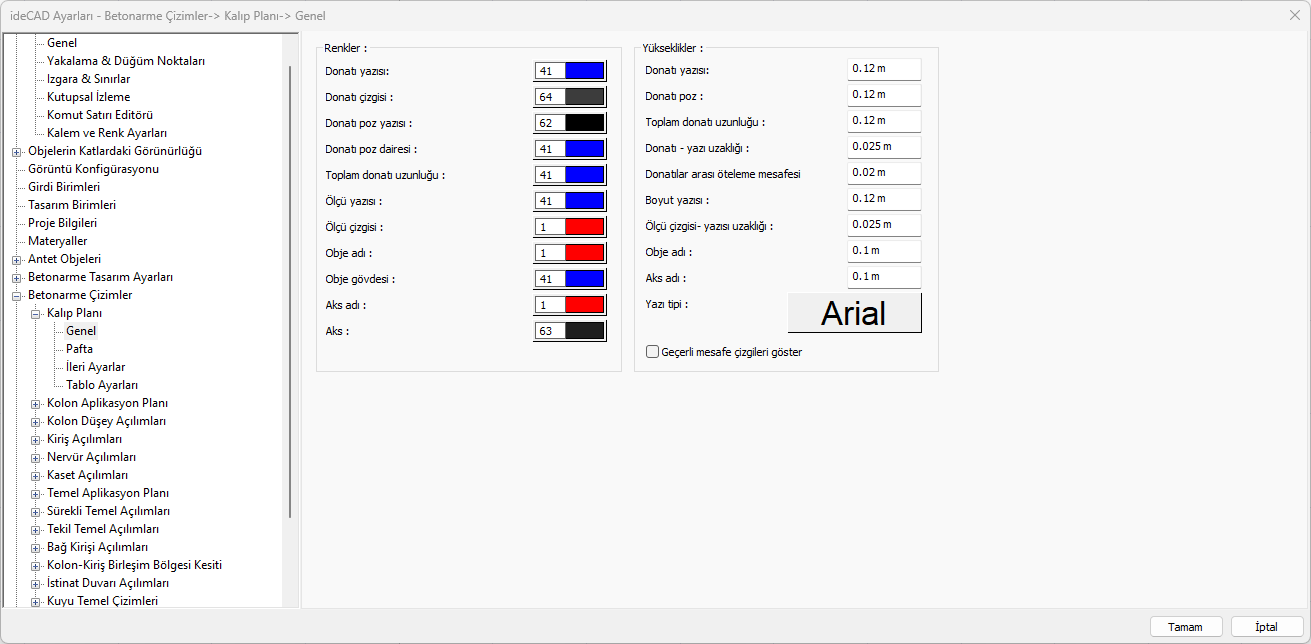This screenshot has height=644, width=1311.
Task: Select Izgara & Sınırlar tree item
Action: coord(89,79)
